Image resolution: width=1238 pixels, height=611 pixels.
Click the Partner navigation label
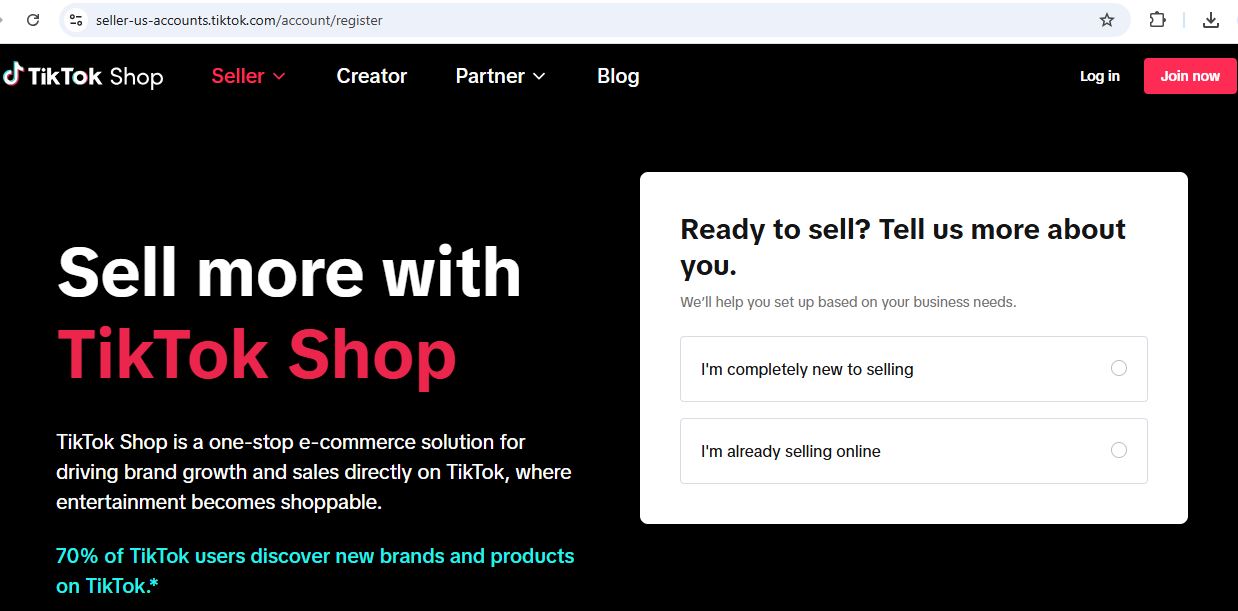[x=490, y=76]
